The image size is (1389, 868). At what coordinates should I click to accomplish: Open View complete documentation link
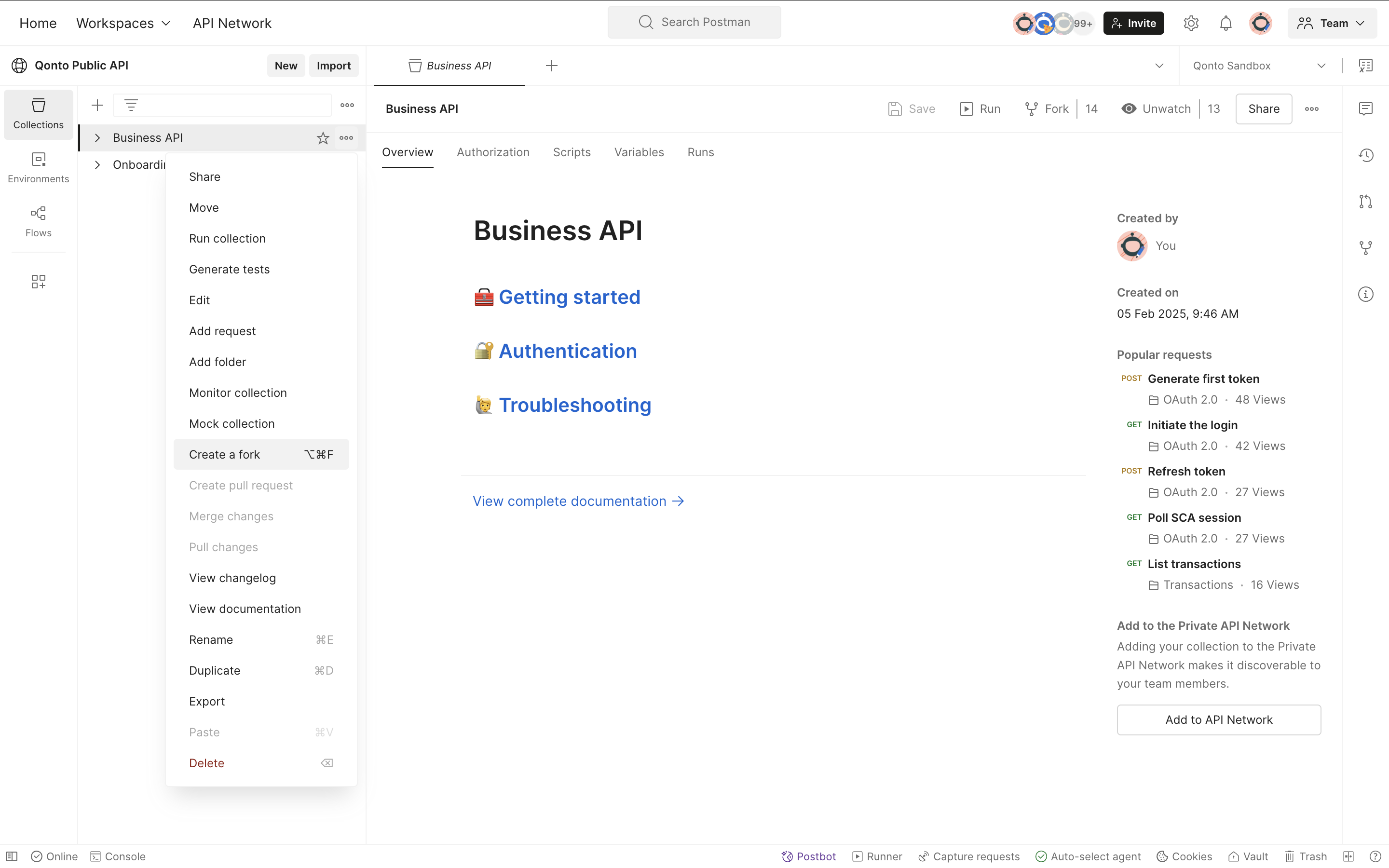(x=579, y=501)
